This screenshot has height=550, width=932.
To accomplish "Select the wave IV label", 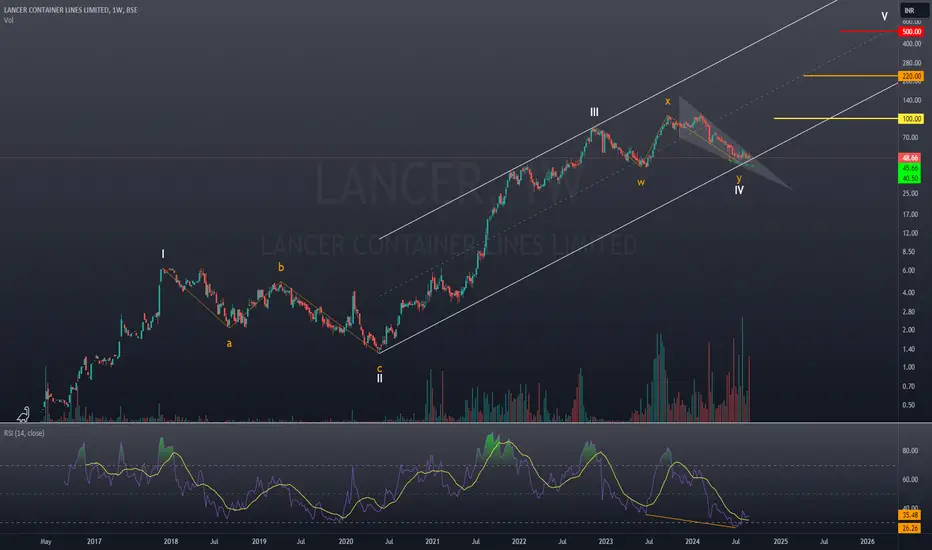I will coord(739,190).
